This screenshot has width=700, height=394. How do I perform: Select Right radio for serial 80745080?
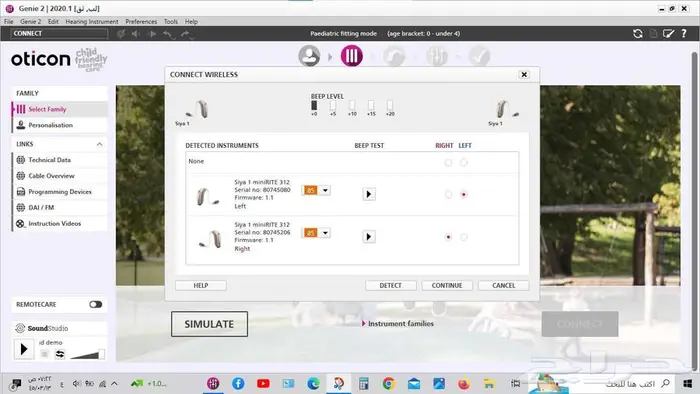click(x=448, y=195)
